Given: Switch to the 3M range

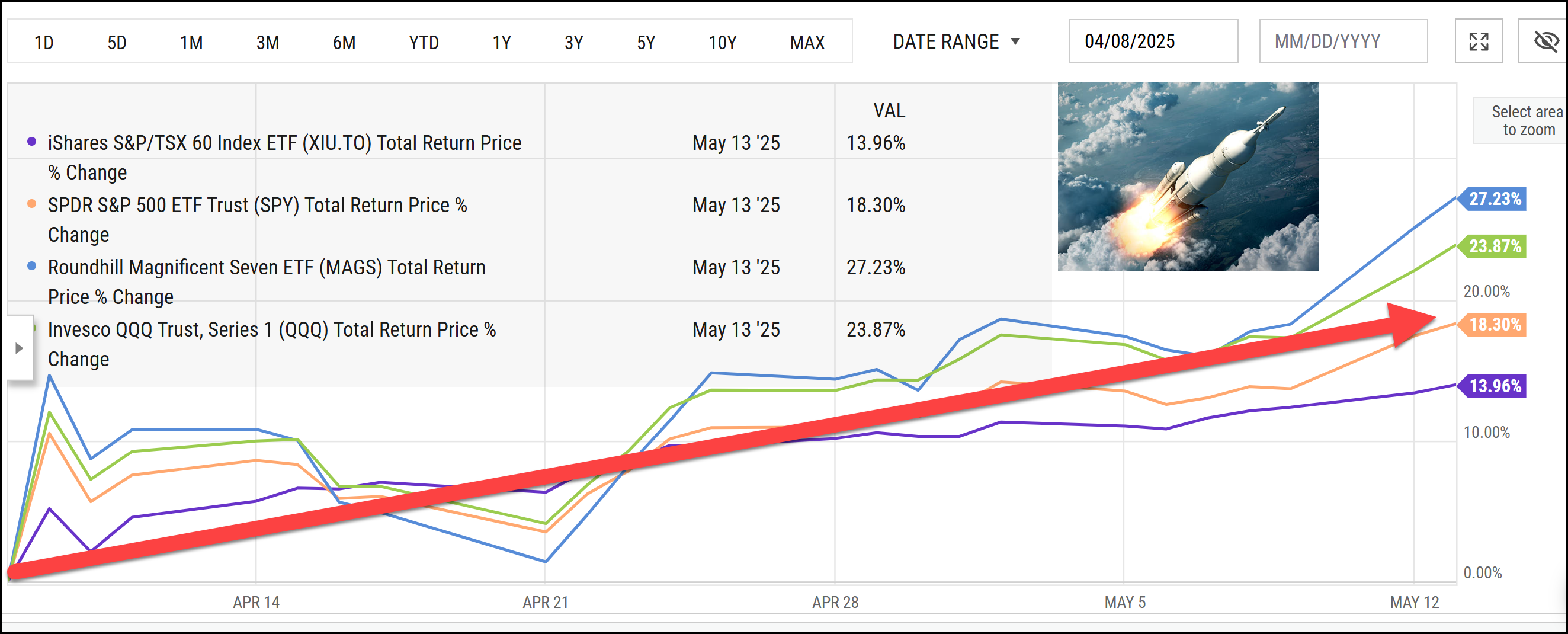Looking at the screenshot, I should click(267, 42).
